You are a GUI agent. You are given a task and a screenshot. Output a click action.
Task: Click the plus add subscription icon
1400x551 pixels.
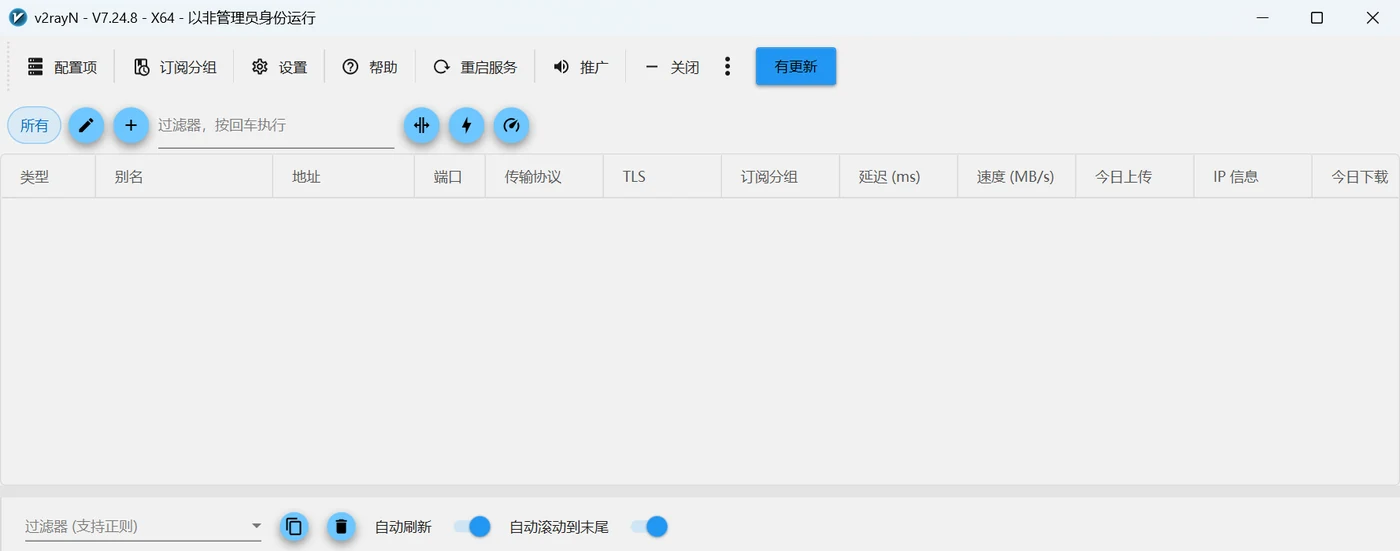click(x=131, y=126)
